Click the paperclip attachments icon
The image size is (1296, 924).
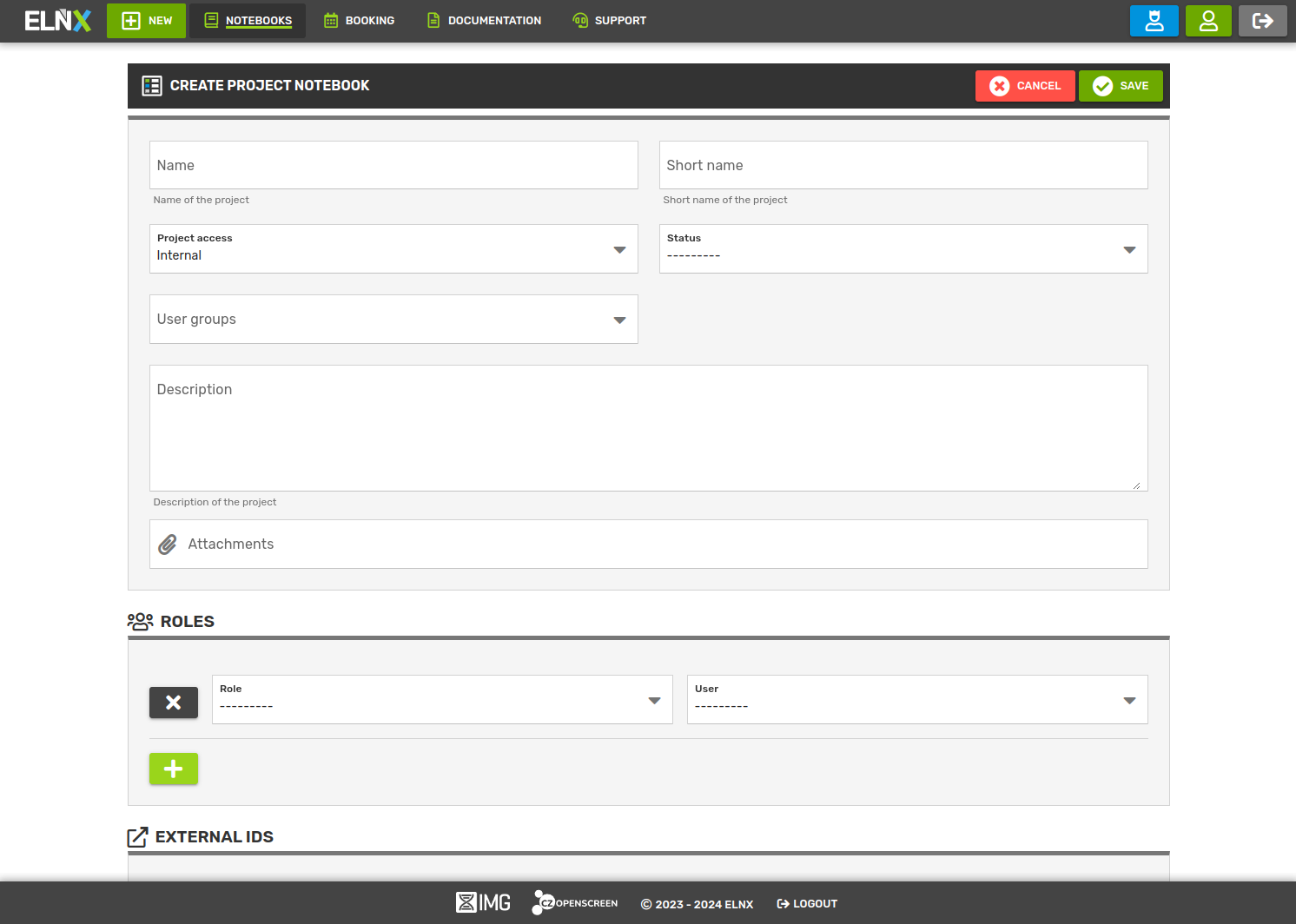click(168, 544)
